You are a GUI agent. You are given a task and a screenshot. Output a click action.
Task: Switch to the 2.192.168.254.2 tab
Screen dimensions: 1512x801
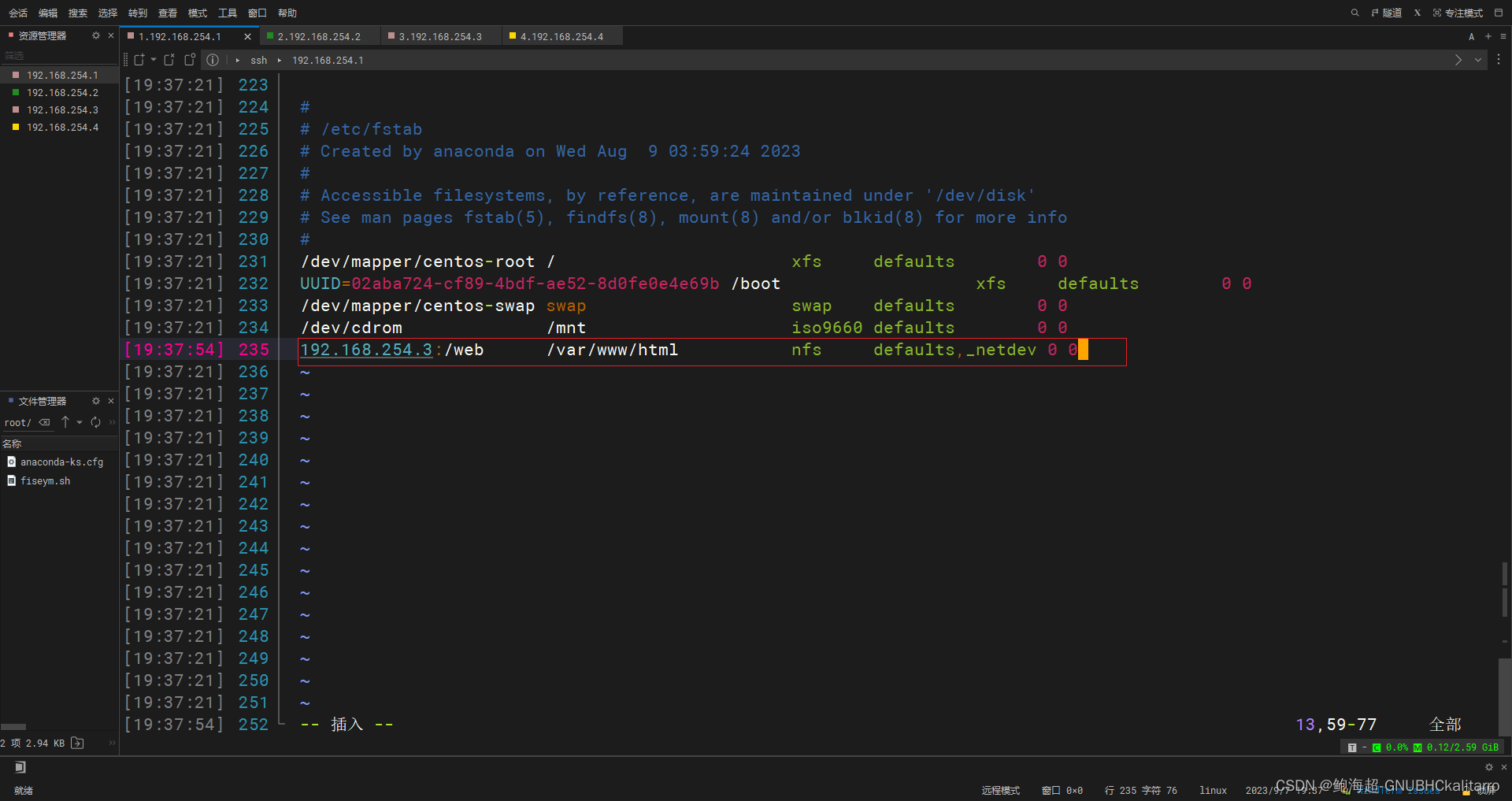(x=318, y=35)
